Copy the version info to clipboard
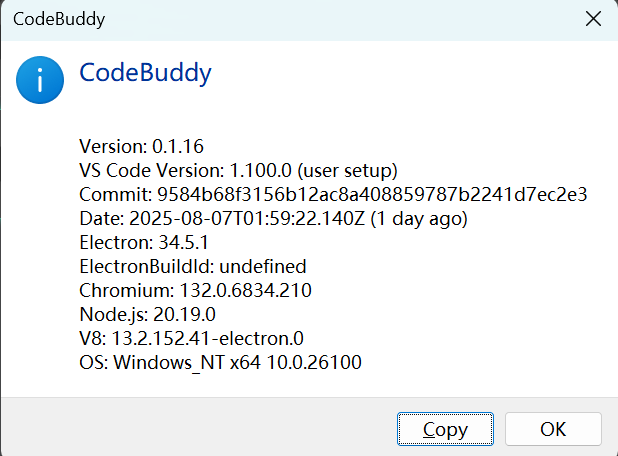Viewport: 618px width, 456px height. 445,429
